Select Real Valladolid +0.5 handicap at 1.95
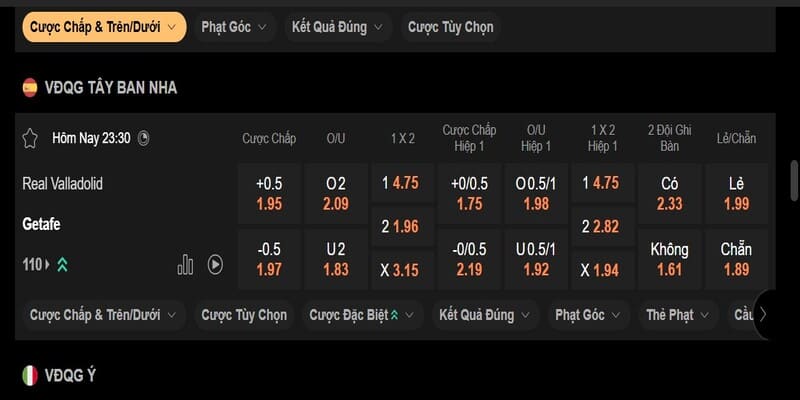The image size is (800, 400). (x=269, y=193)
